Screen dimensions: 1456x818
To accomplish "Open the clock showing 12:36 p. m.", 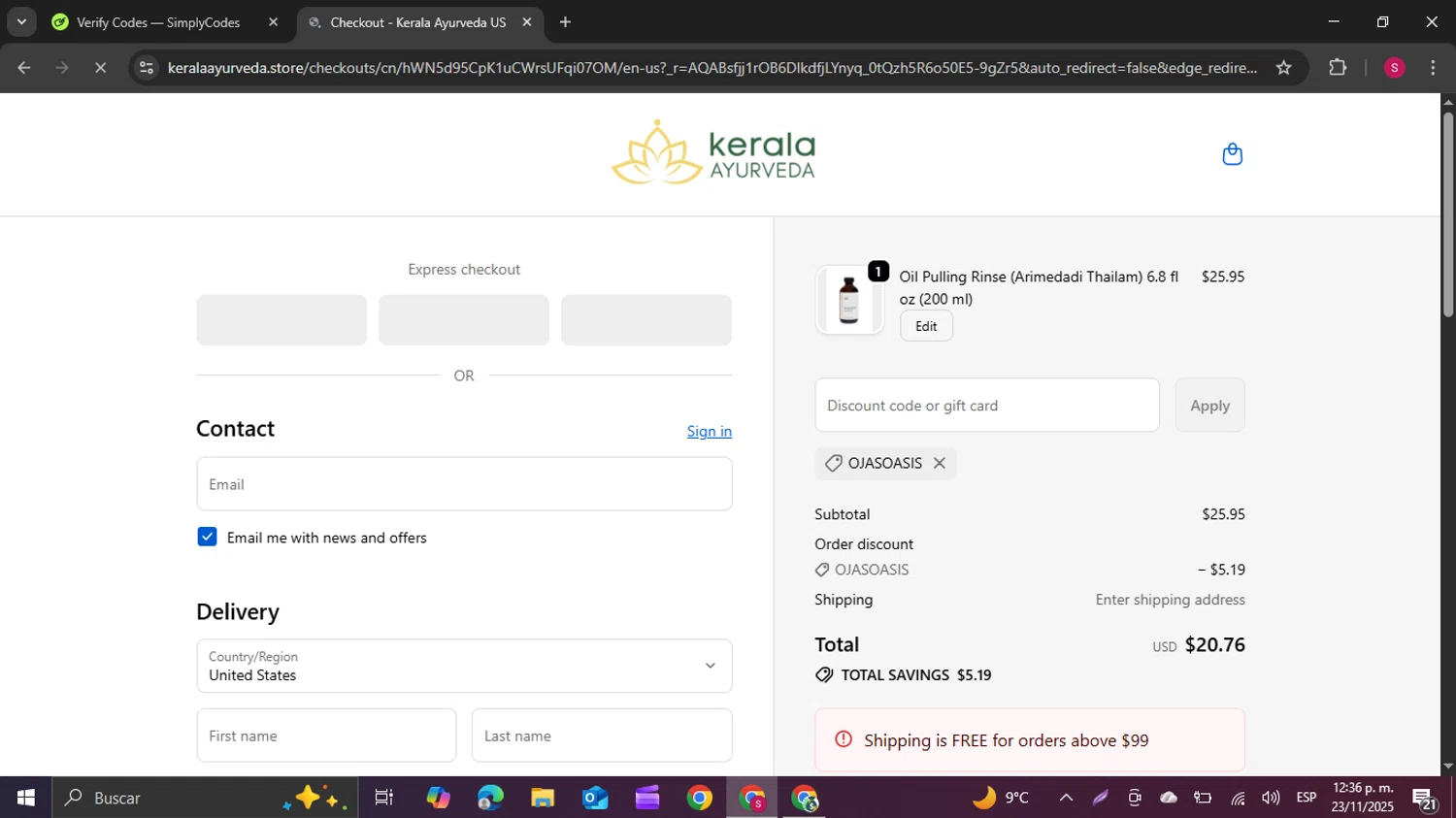I will coord(1363,798).
